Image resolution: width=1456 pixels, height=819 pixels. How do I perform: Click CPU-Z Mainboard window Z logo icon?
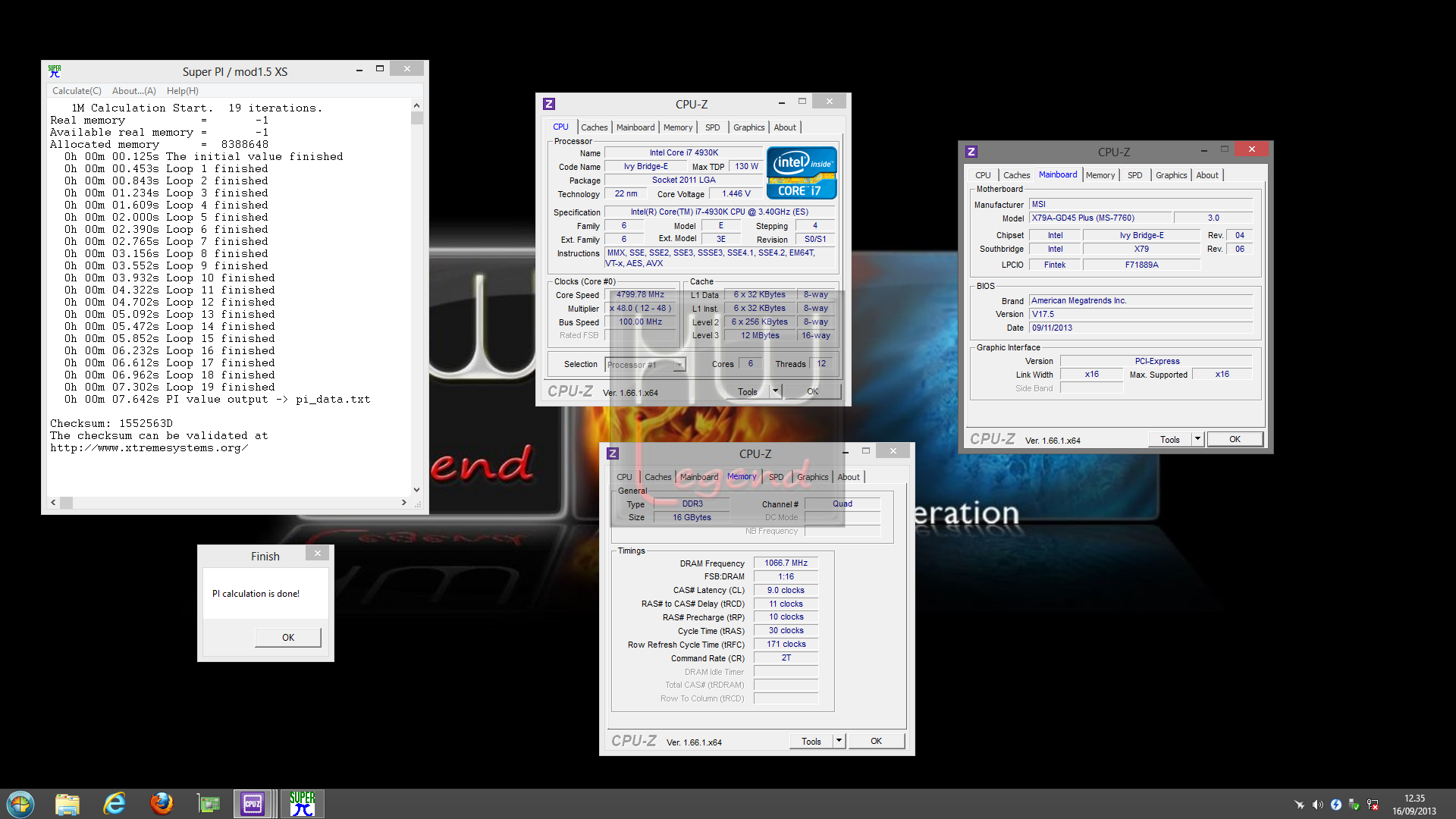pyautogui.click(x=971, y=152)
